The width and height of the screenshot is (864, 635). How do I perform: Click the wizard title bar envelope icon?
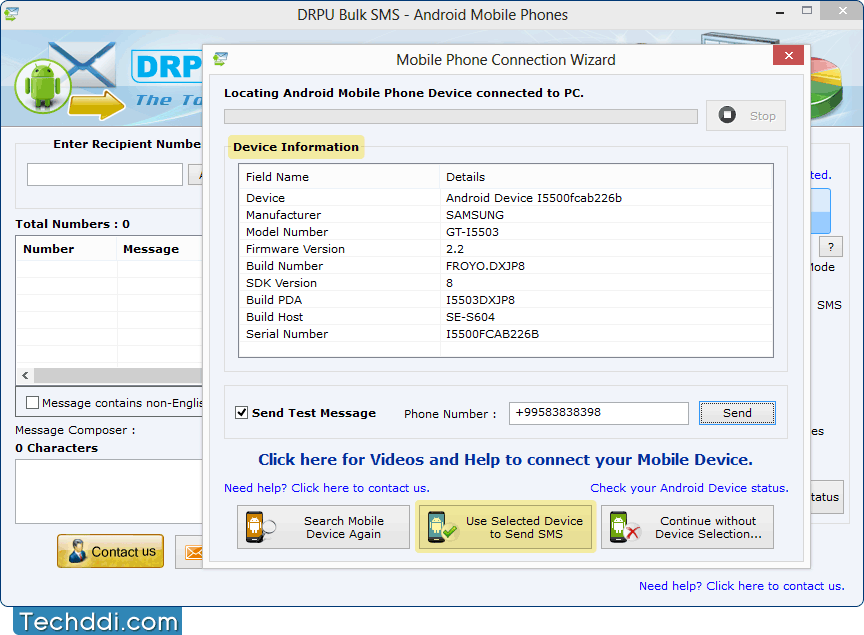coord(220,58)
